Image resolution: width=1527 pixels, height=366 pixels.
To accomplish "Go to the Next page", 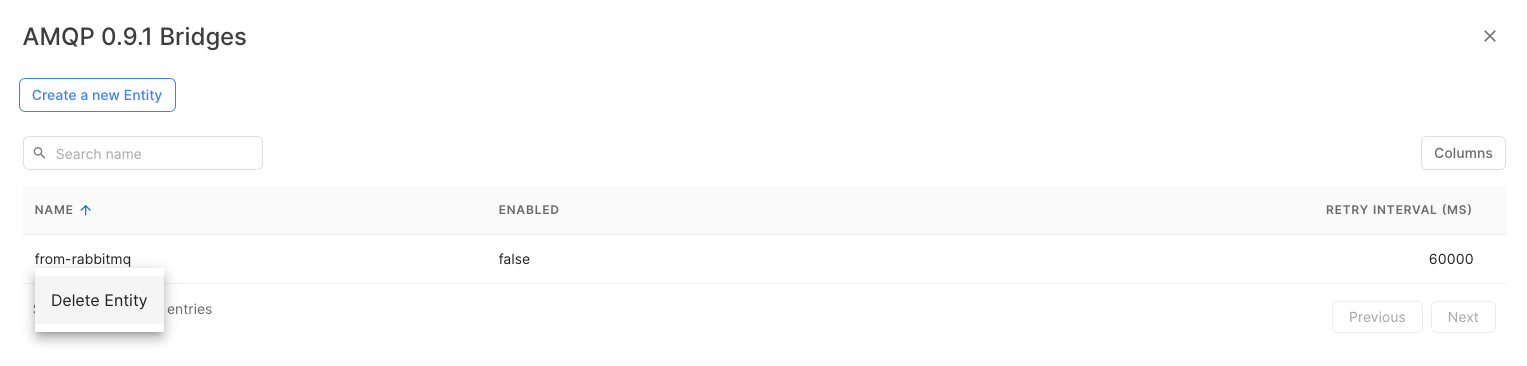I will click(1463, 317).
